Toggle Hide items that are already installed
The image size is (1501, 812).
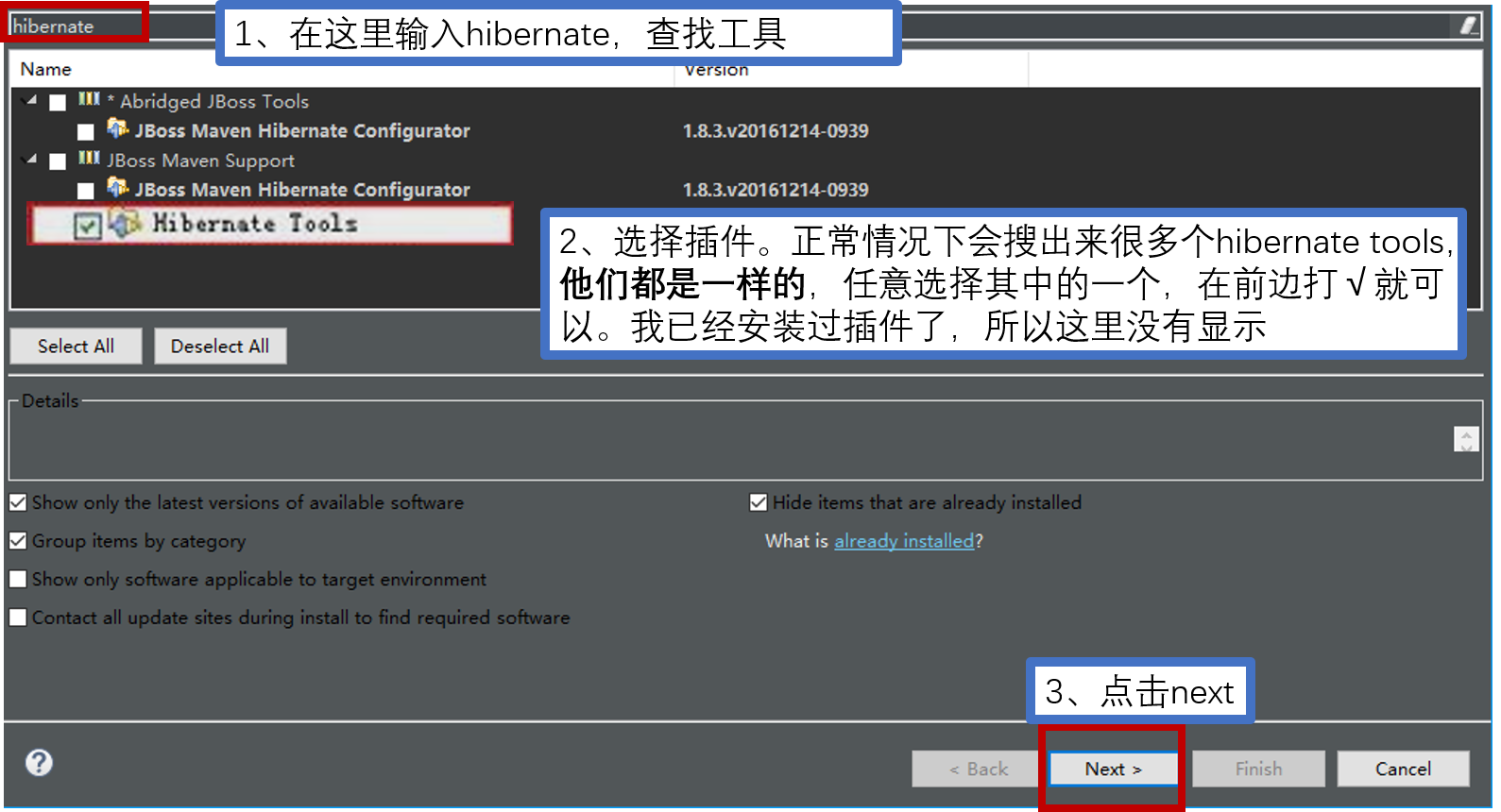759,502
